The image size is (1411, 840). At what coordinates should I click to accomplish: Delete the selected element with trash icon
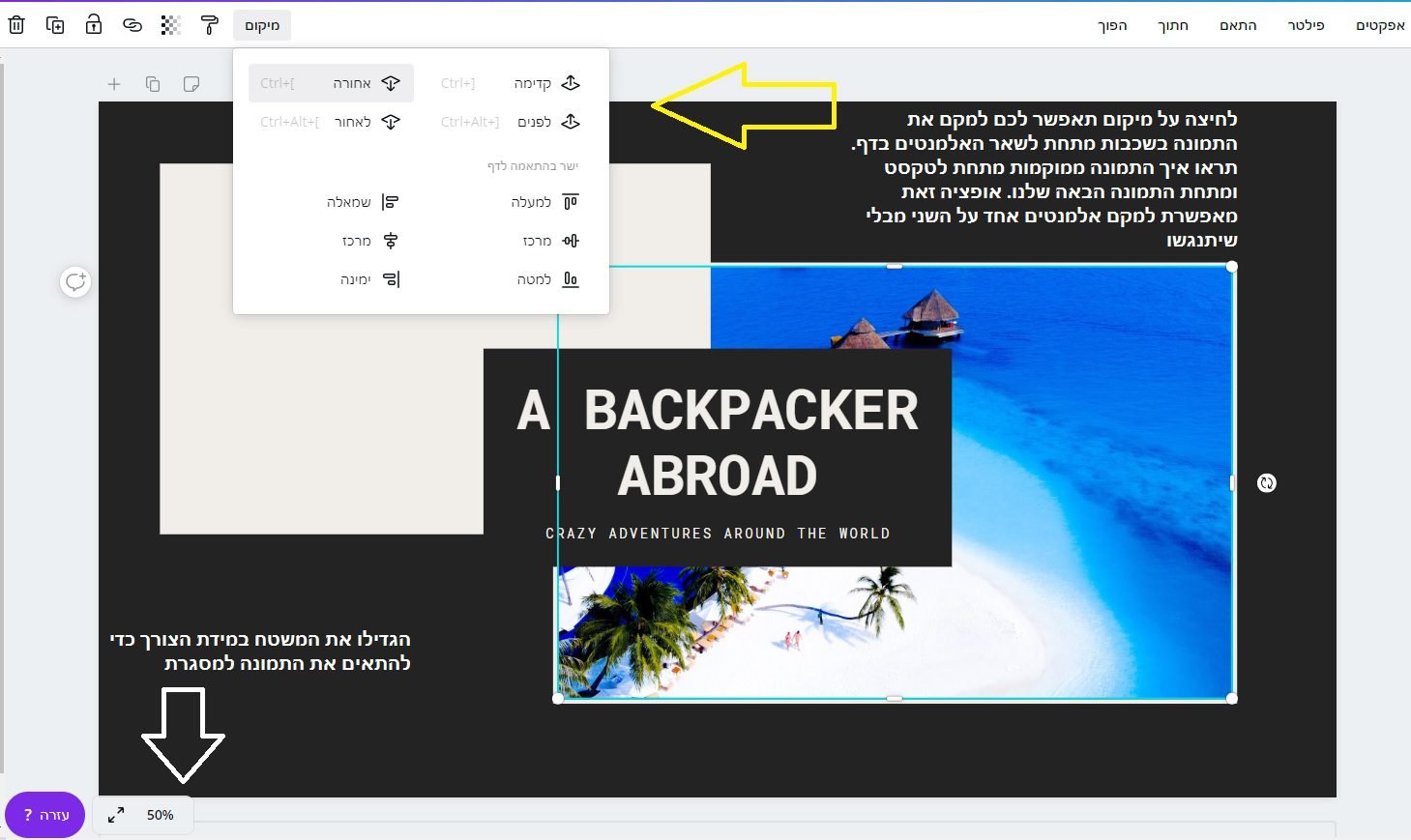[x=16, y=25]
